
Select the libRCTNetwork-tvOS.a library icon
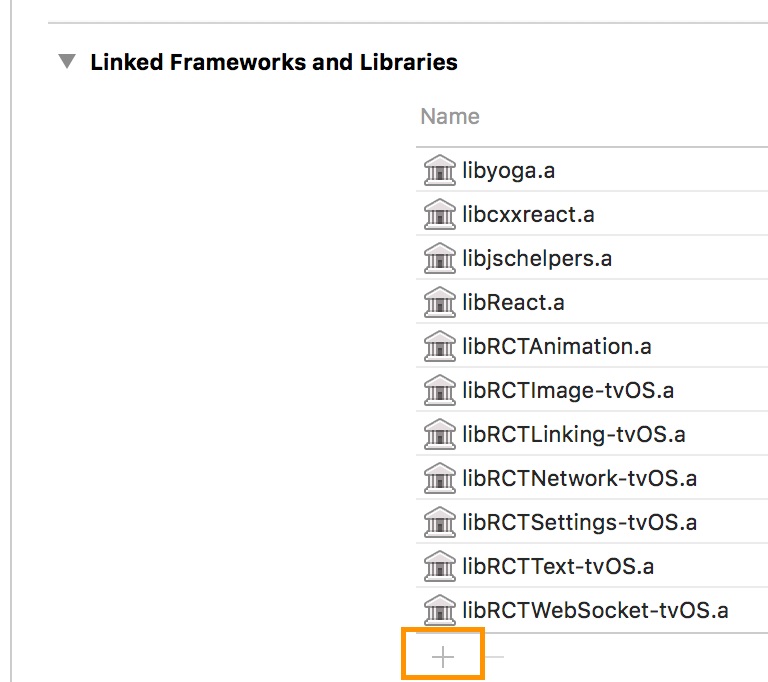pos(439,478)
